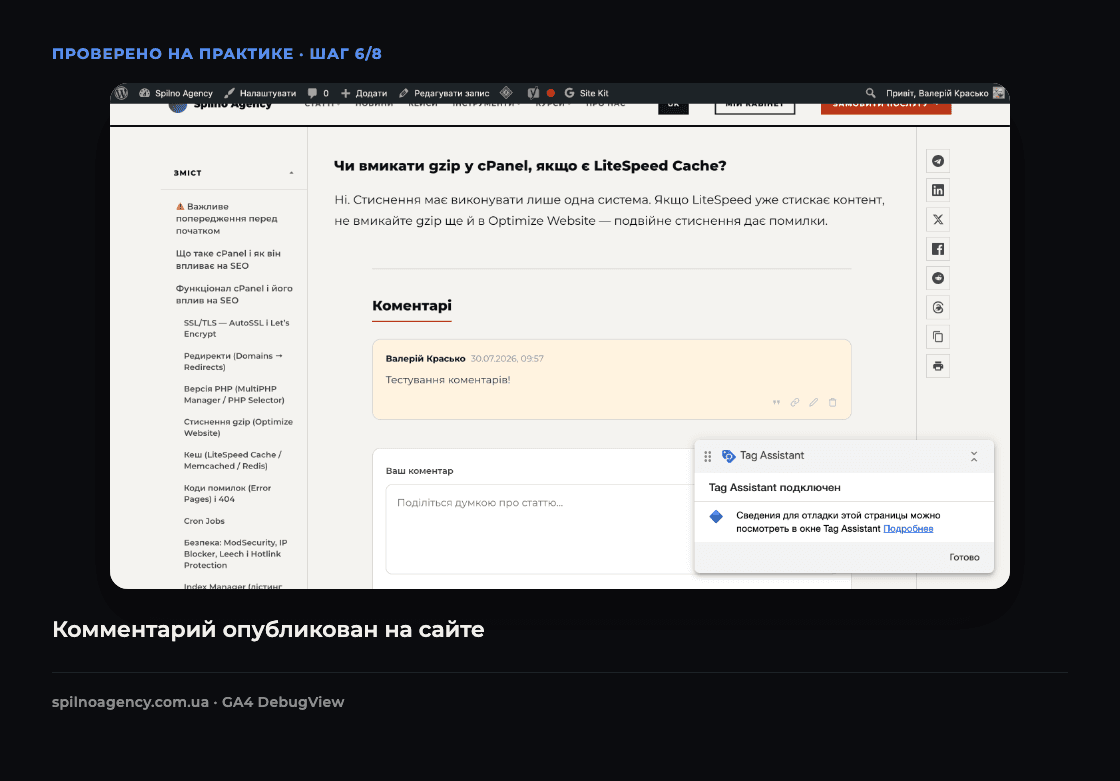Open the WordPress logo menu in admin bar
The height and width of the screenshot is (781, 1120).
[x=121, y=93]
